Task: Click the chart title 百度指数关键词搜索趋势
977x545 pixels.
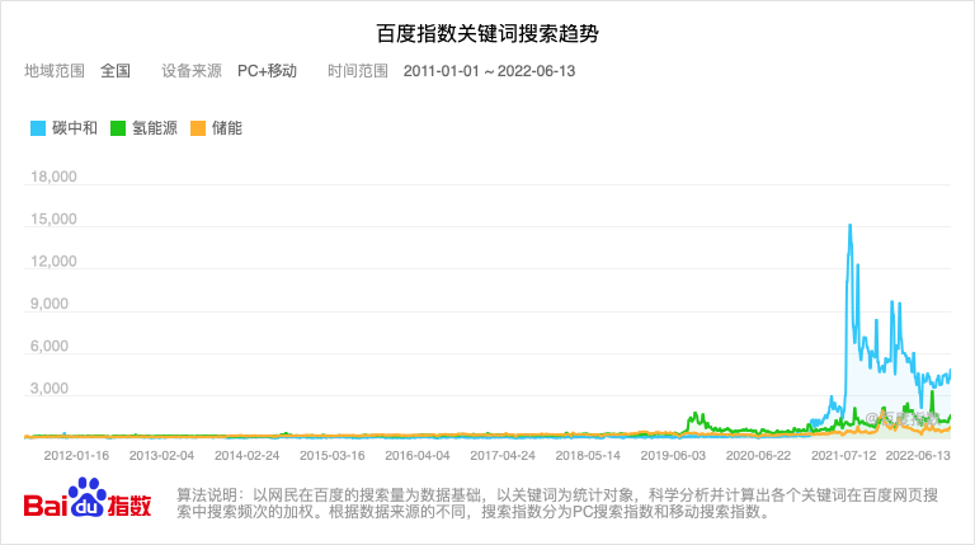Action: point(488,34)
